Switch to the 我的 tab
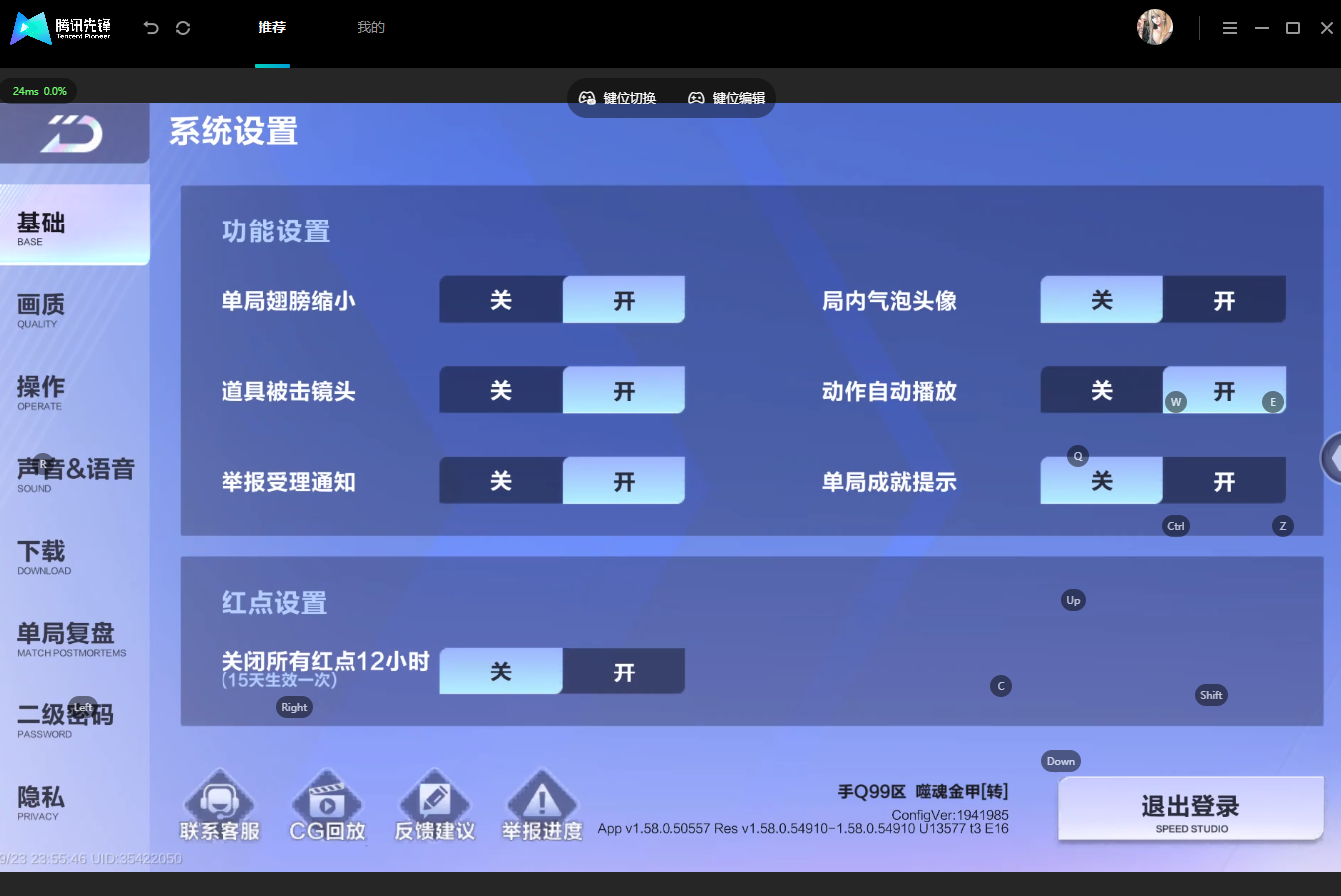 [371, 28]
